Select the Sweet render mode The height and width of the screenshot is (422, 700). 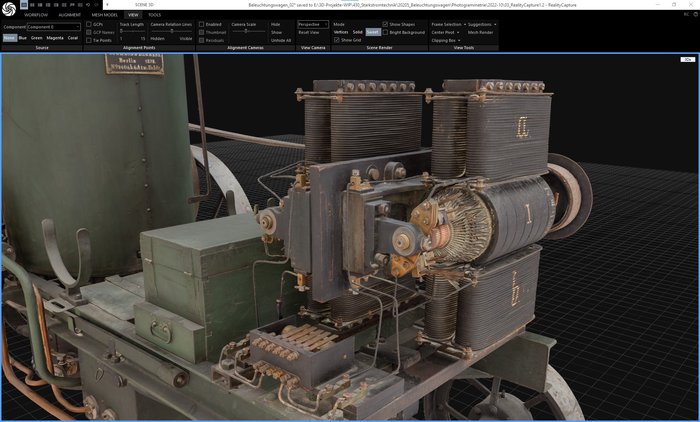click(372, 32)
